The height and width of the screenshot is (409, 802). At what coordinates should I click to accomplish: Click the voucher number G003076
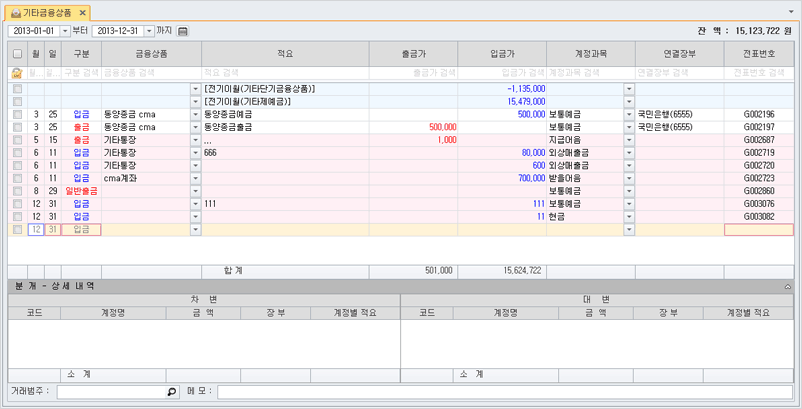tap(759, 204)
